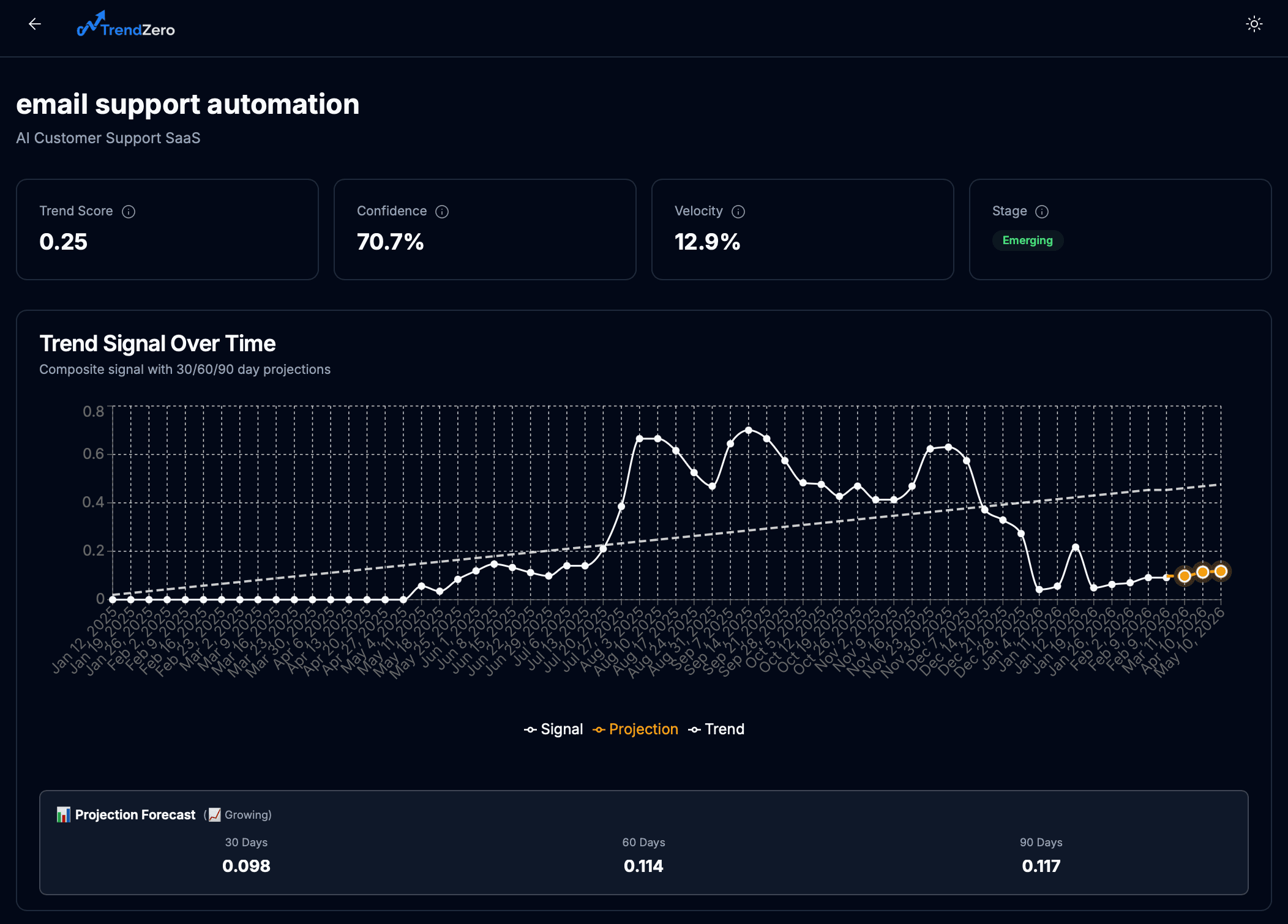
Task: Click the TrendZero logo
Action: coord(125,28)
